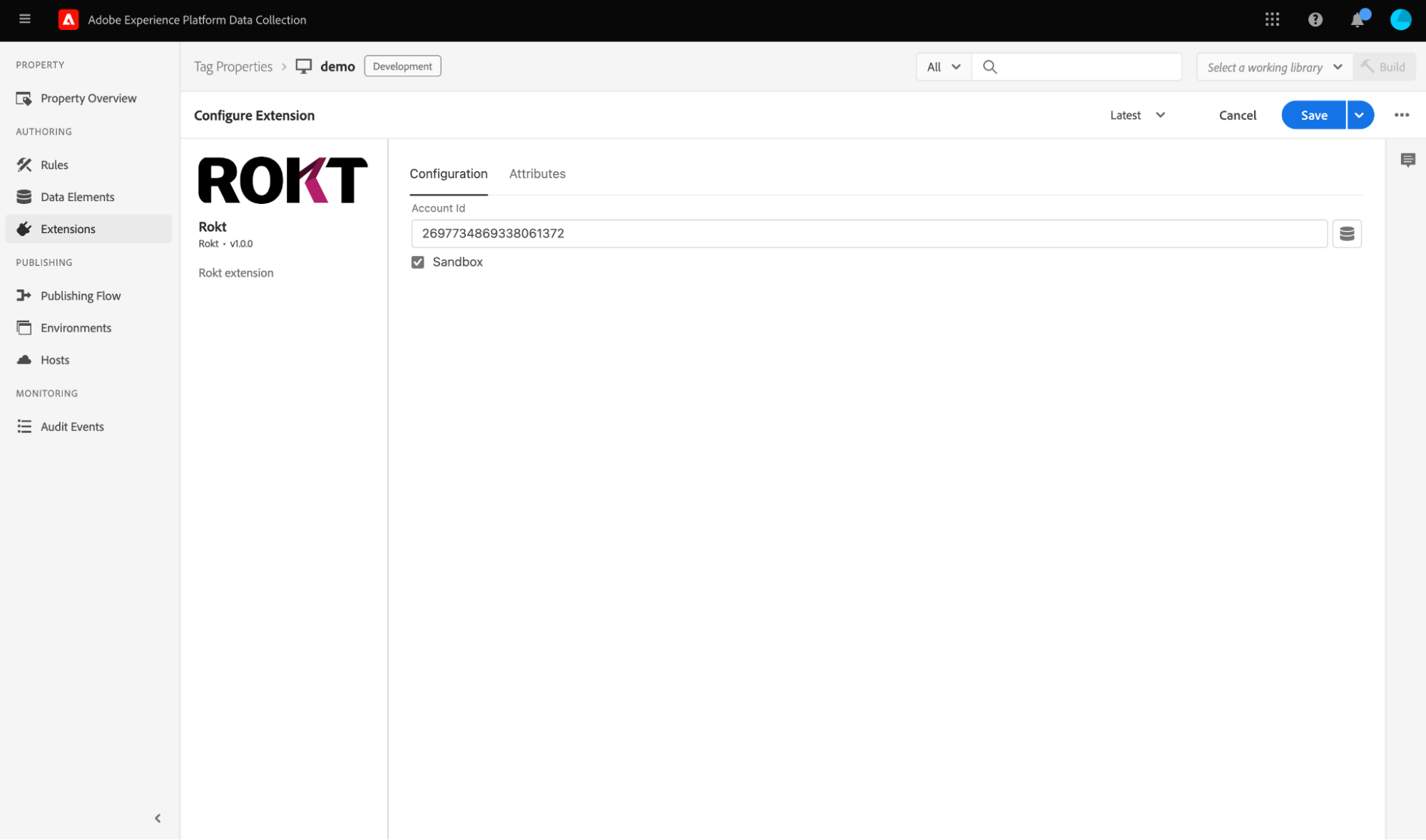1426x840 pixels.
Task: Open the hamburger navigation menu
Action: [x=25, y=19]
